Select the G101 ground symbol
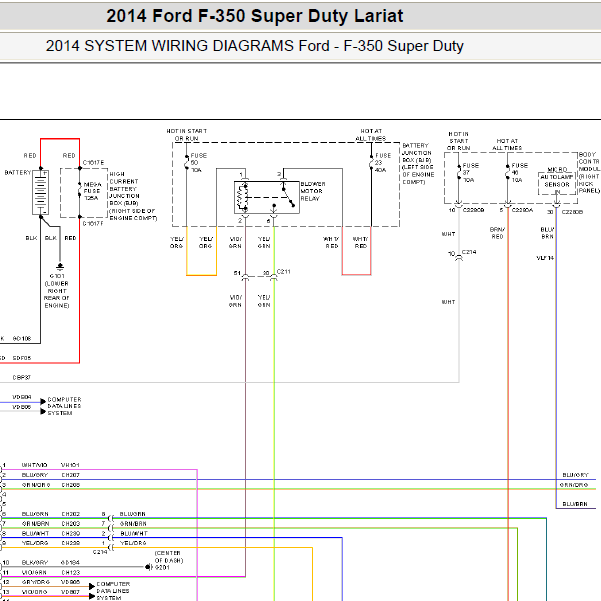Viewport: 601px width, 601px height. coord(60,266)
